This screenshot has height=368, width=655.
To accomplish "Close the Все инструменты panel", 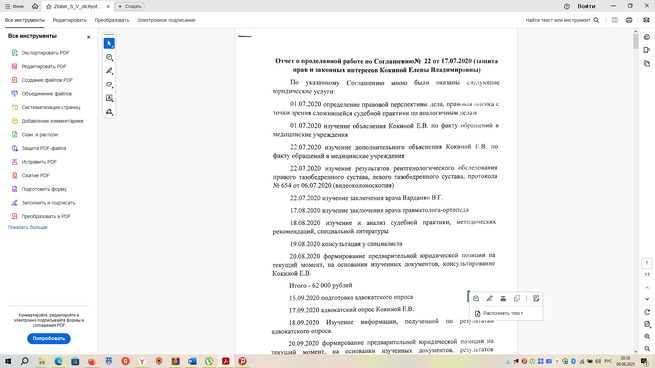I will click(89, 37).
